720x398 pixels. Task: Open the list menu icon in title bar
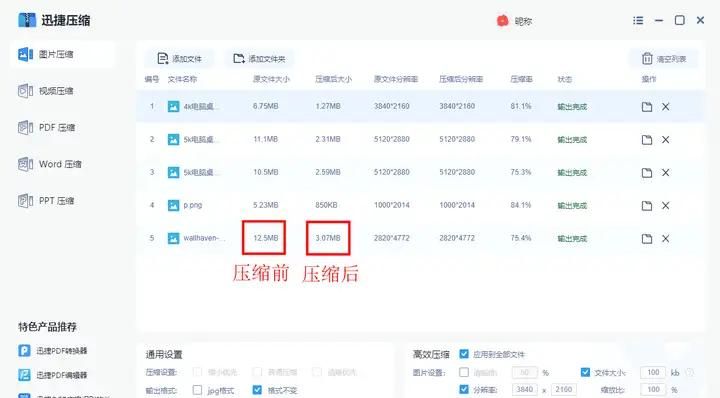638,21
